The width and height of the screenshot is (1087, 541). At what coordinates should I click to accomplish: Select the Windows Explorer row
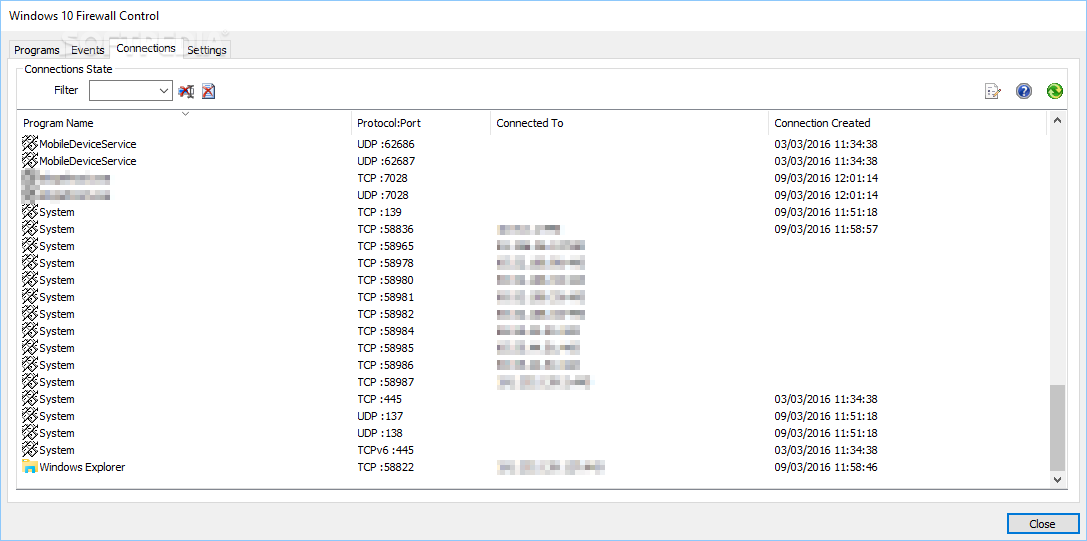pos(533,467)
